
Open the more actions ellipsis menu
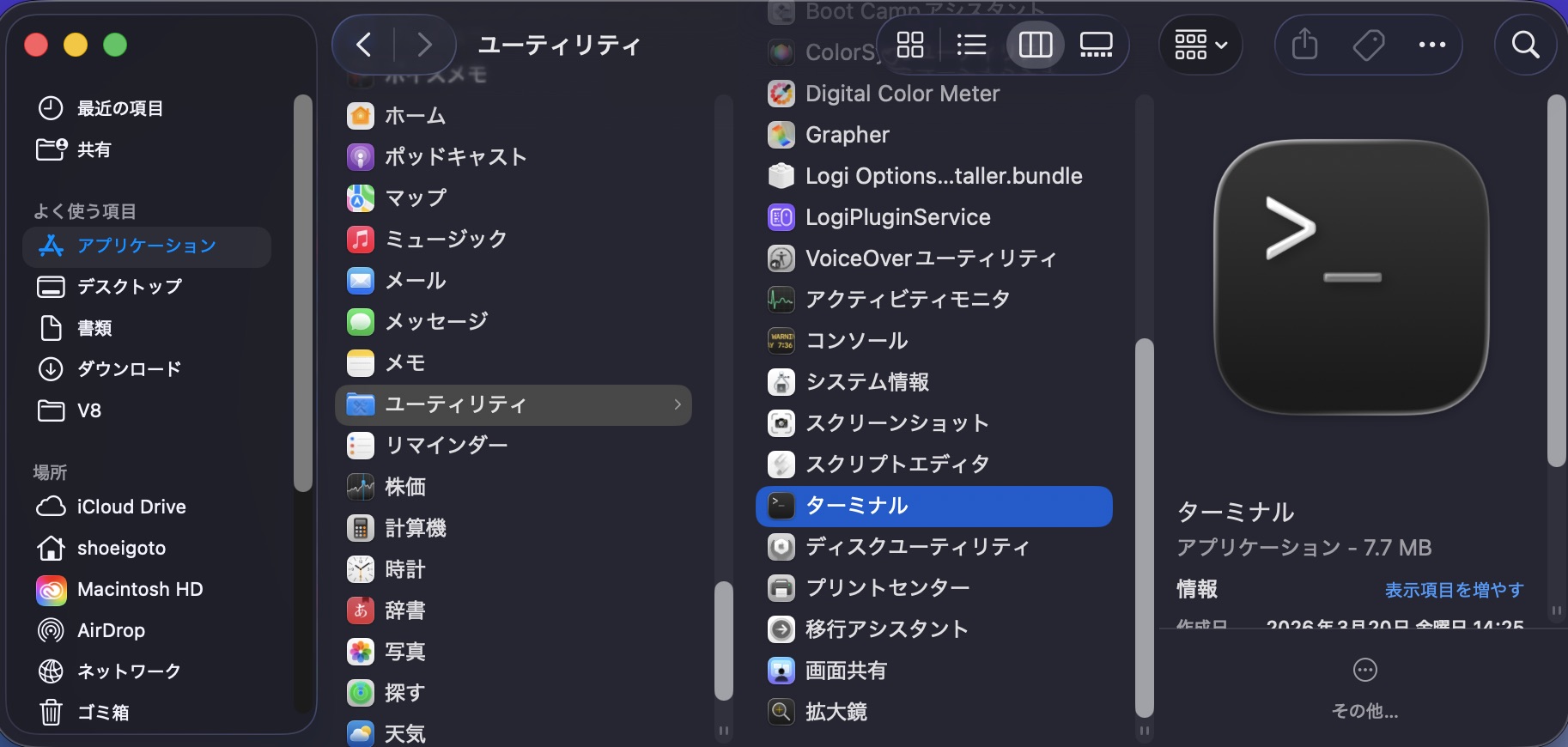pyautogui.click(x=1431, y=45)
